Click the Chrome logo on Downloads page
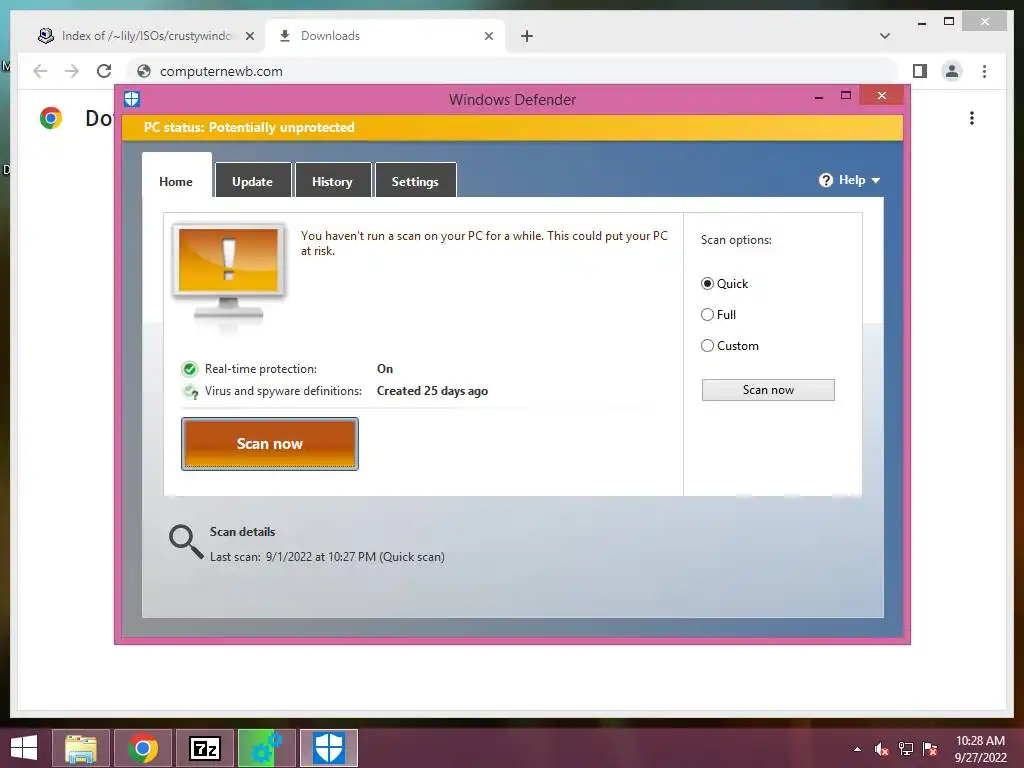Screen dimensions: 1024x768 tap(51, 118)
